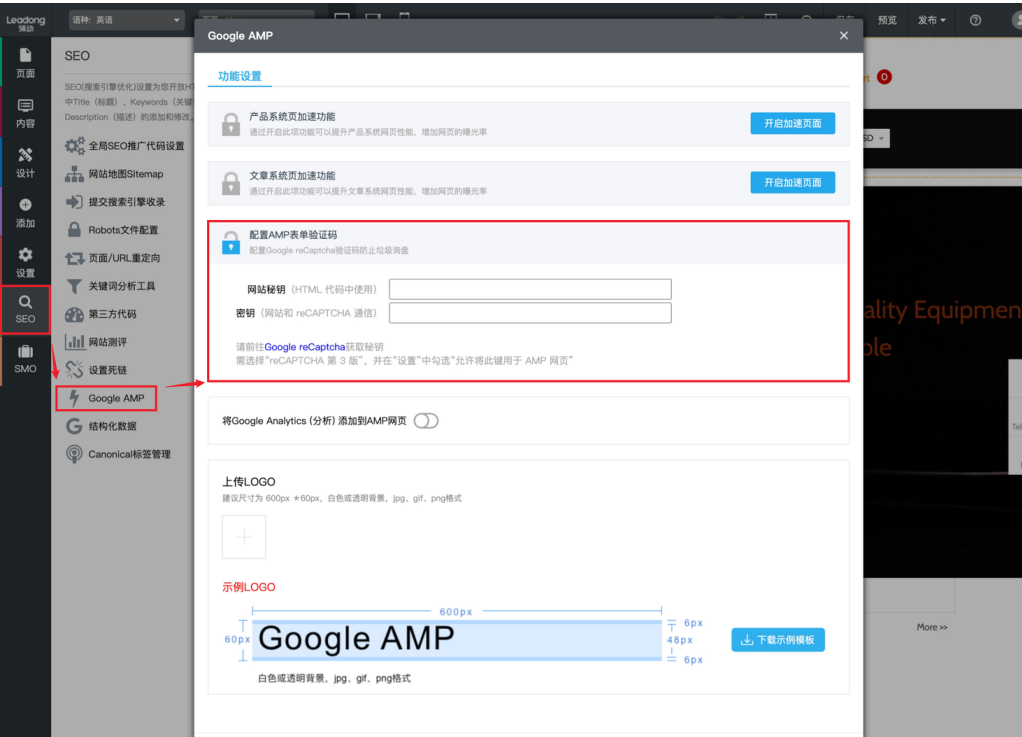Screen dimensions: 1022x737
Task: Follow the Google reCaptcha link
Action: 304,347
